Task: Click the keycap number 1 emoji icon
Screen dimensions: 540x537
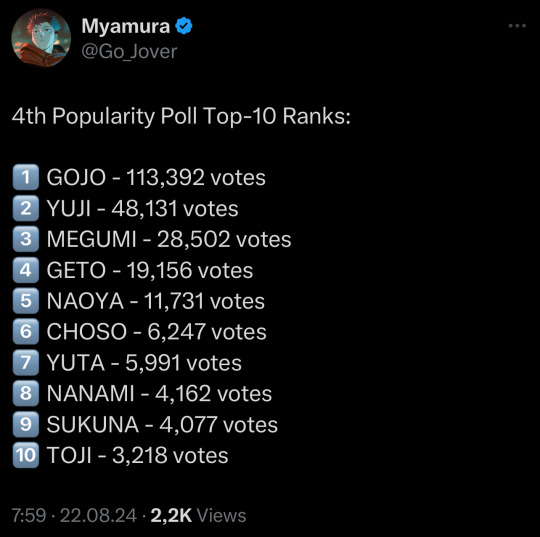Action: (26, 177)
